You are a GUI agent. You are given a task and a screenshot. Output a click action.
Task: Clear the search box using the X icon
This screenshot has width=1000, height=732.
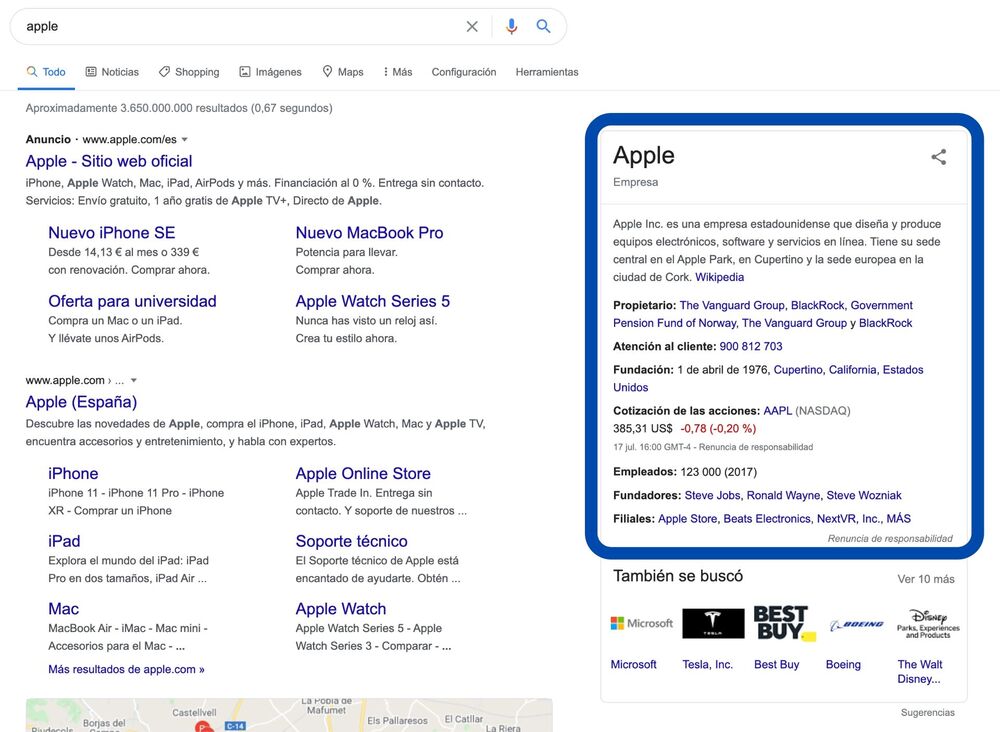(x=471, y=26)
